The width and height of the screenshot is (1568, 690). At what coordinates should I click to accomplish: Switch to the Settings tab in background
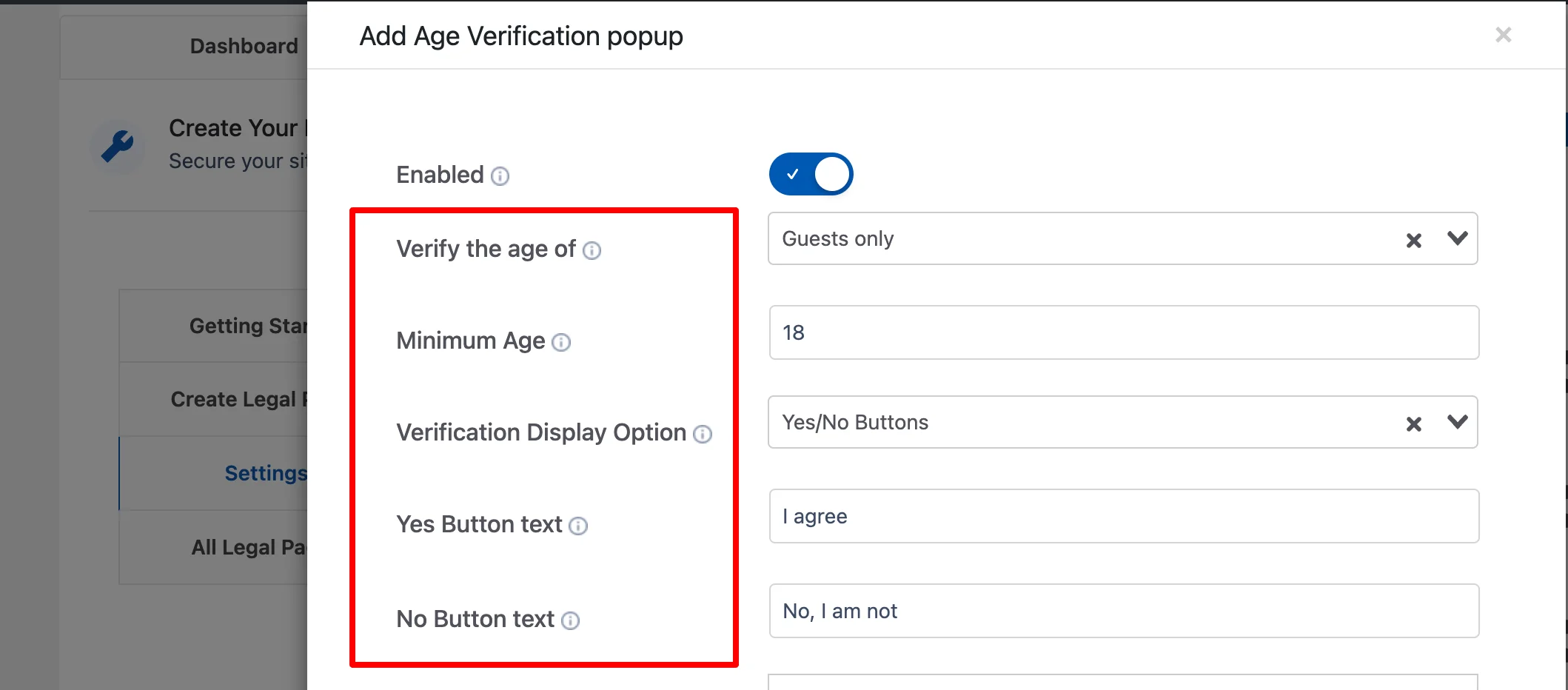(213, 473)
